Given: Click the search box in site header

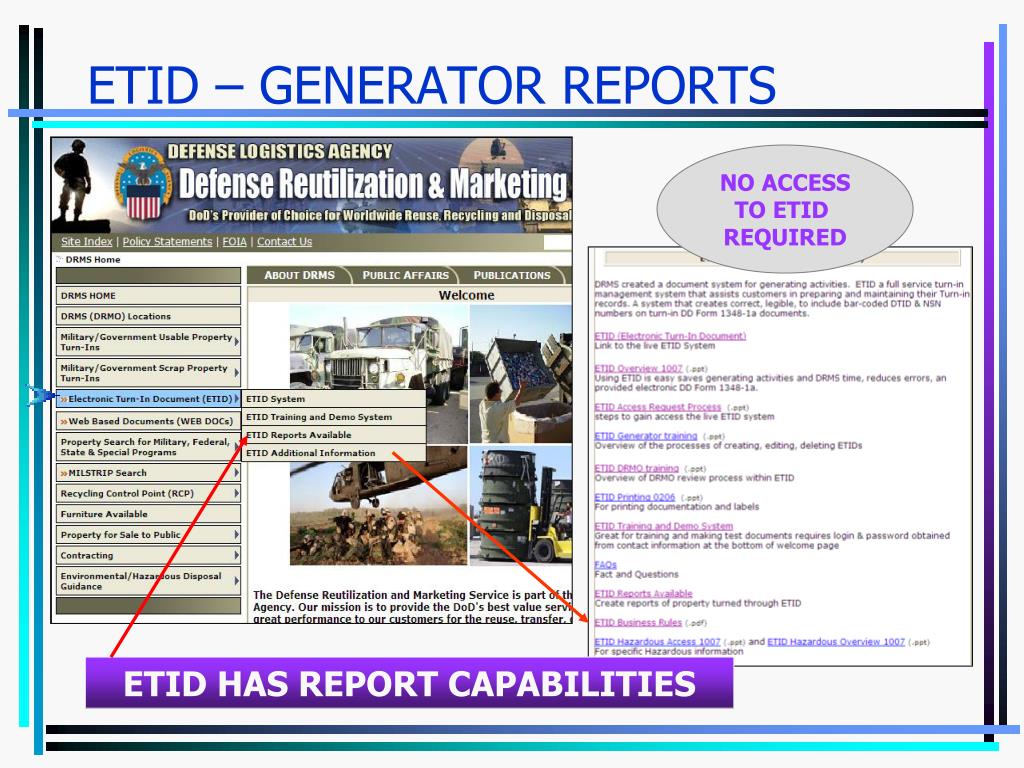Looking at the screenshot, I should (558, 242).
